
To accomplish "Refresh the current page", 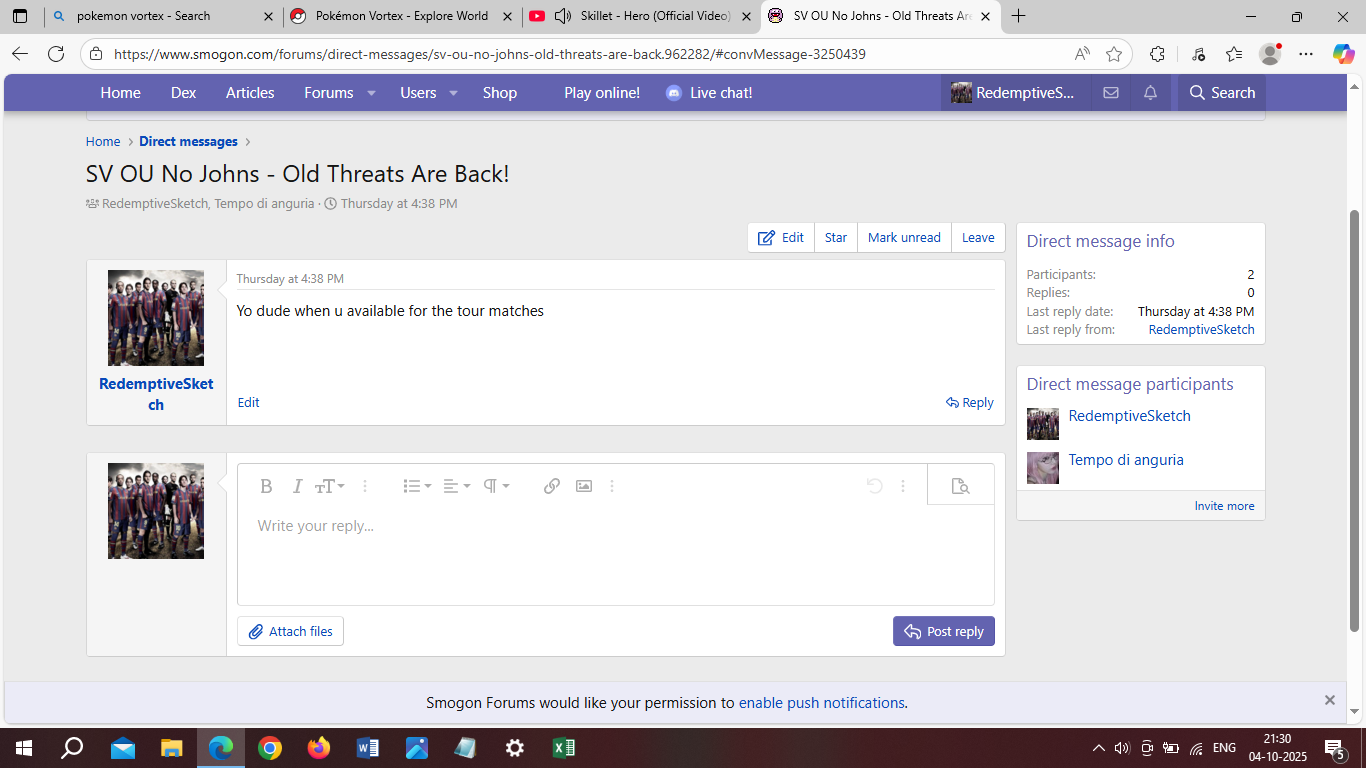I will coord(56,54).
